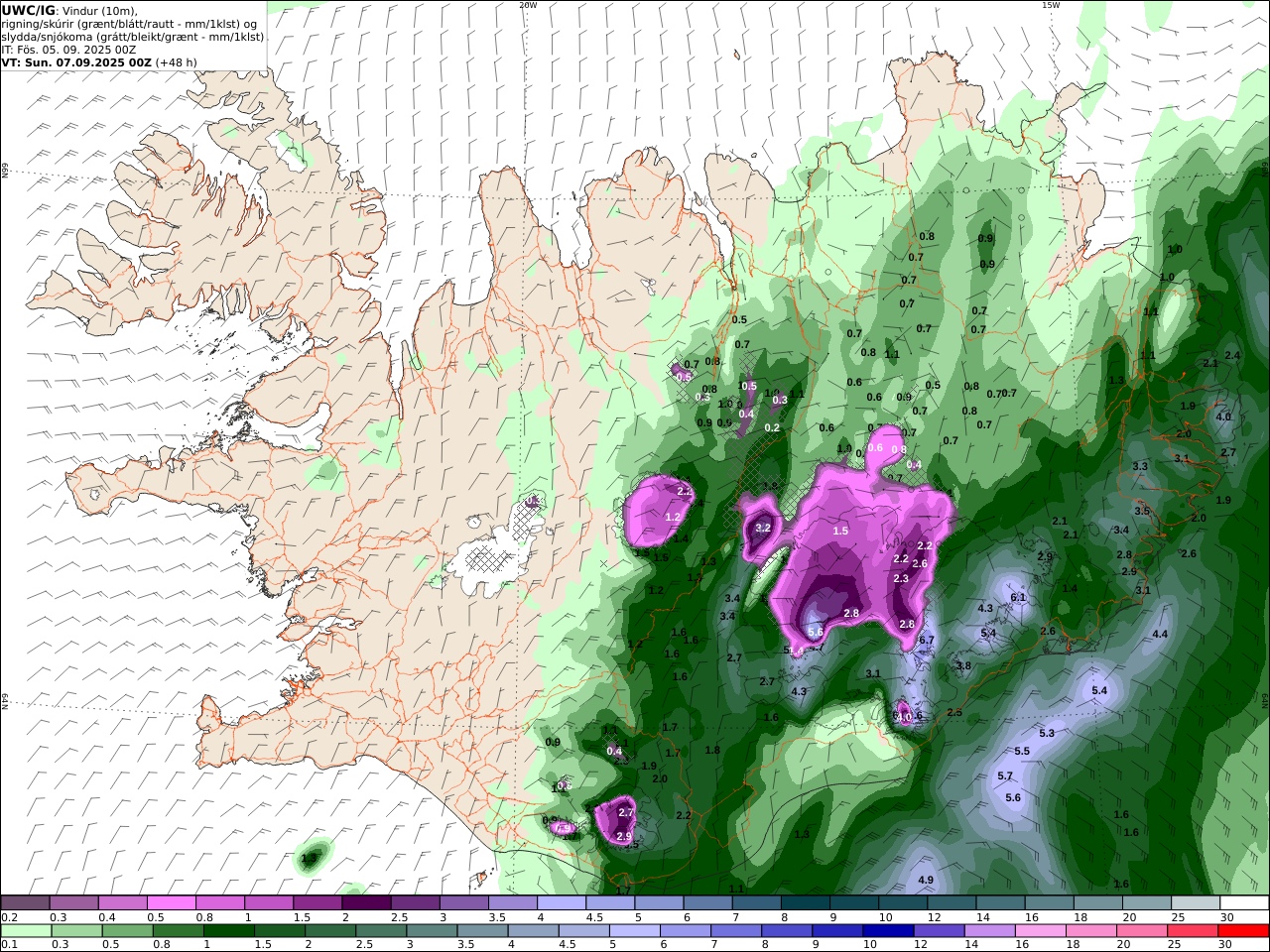Click the palest green rain swatch between 0.1 and 0.3

click(x=26, y=931)
